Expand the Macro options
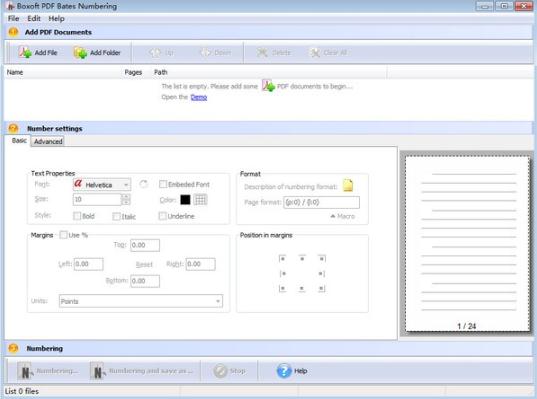 click(x=342, y=216)
